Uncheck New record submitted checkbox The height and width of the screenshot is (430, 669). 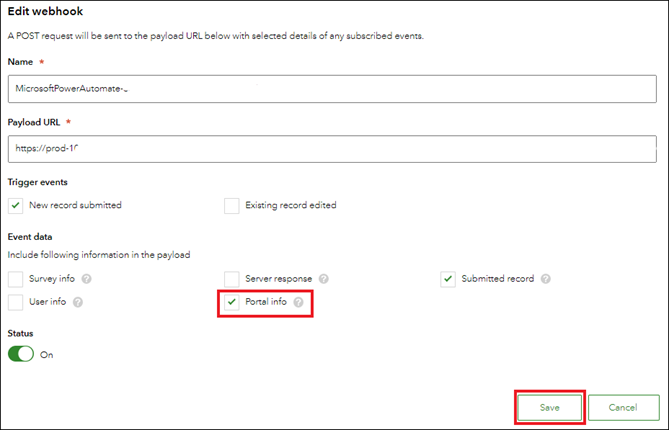pos(16,206)
